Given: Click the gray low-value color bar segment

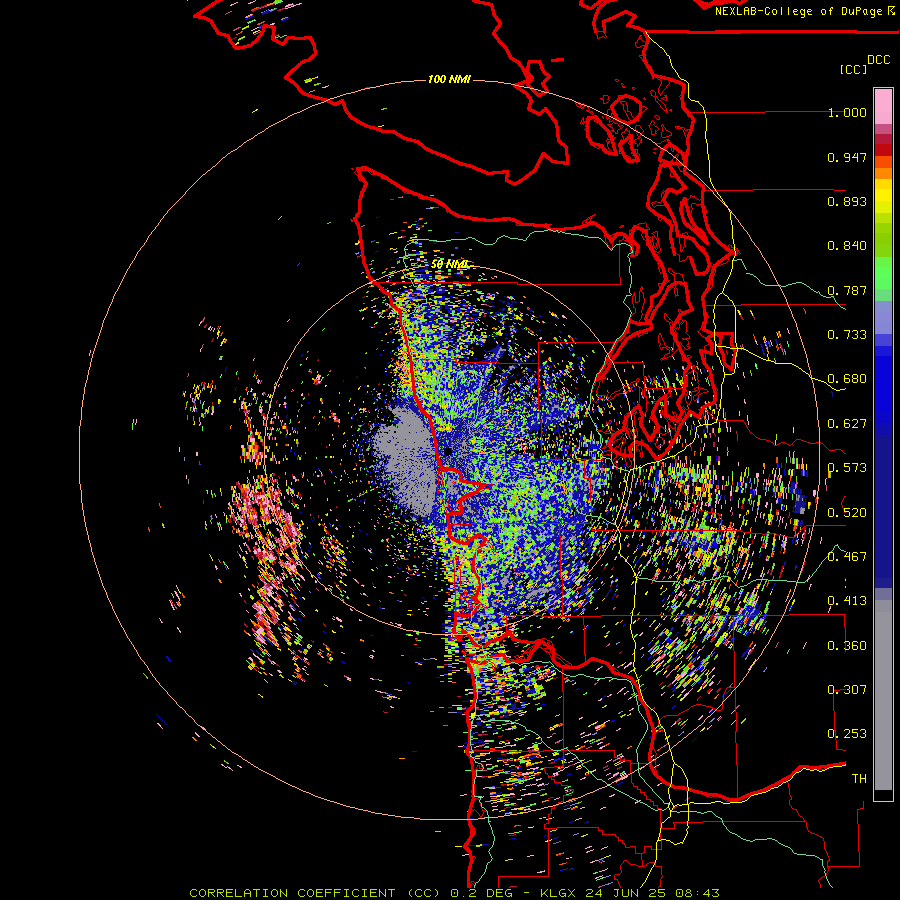Looking at the screenshot, I should pyautogui.click(x=883, y=695).
